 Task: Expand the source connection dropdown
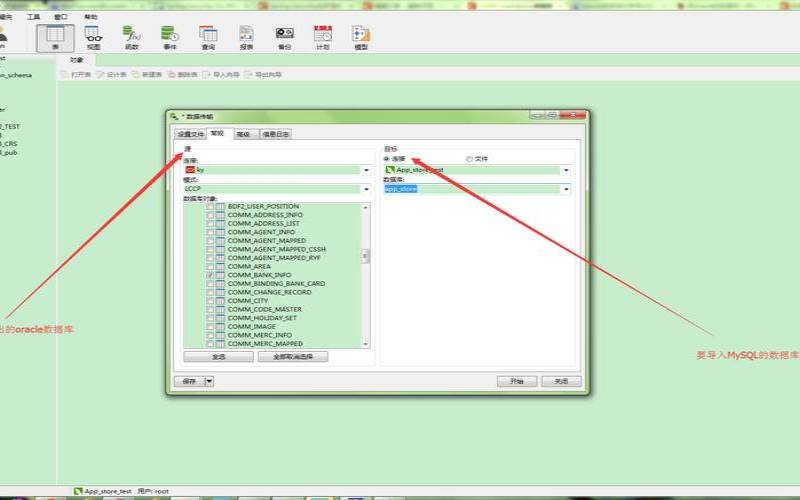click(365, 170)
